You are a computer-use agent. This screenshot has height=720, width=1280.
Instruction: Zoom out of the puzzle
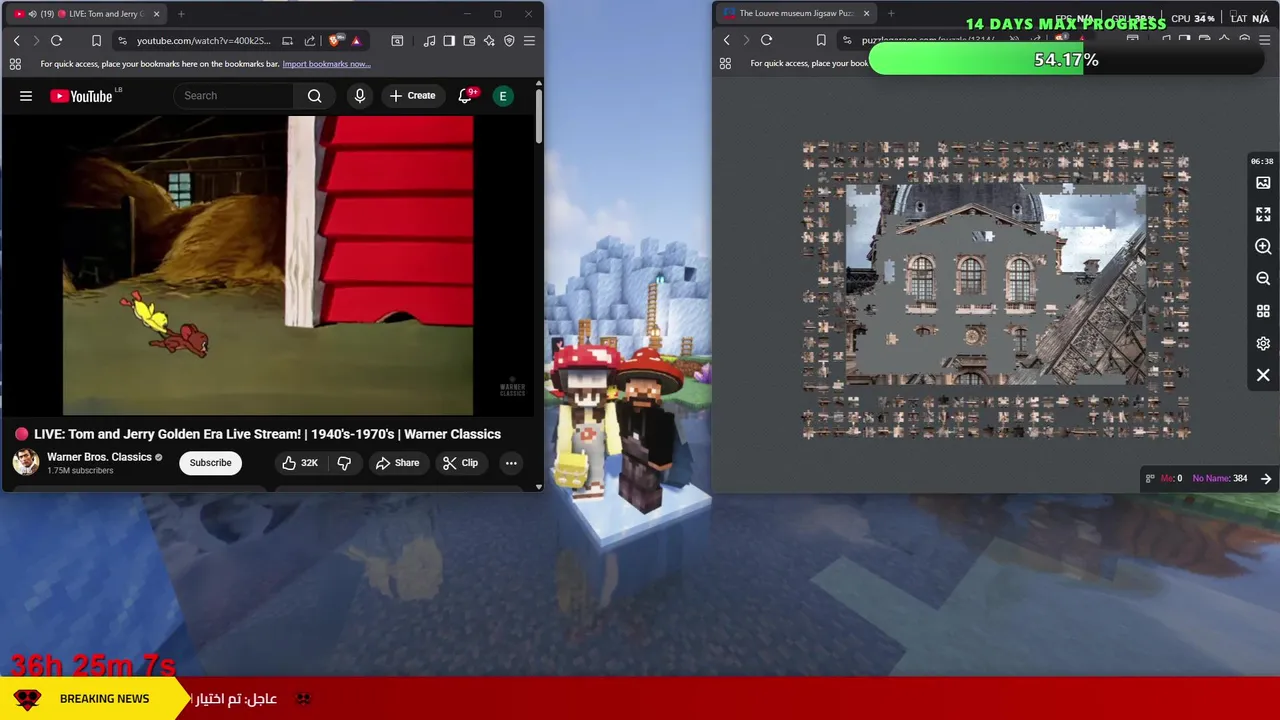pos(1263,279)
